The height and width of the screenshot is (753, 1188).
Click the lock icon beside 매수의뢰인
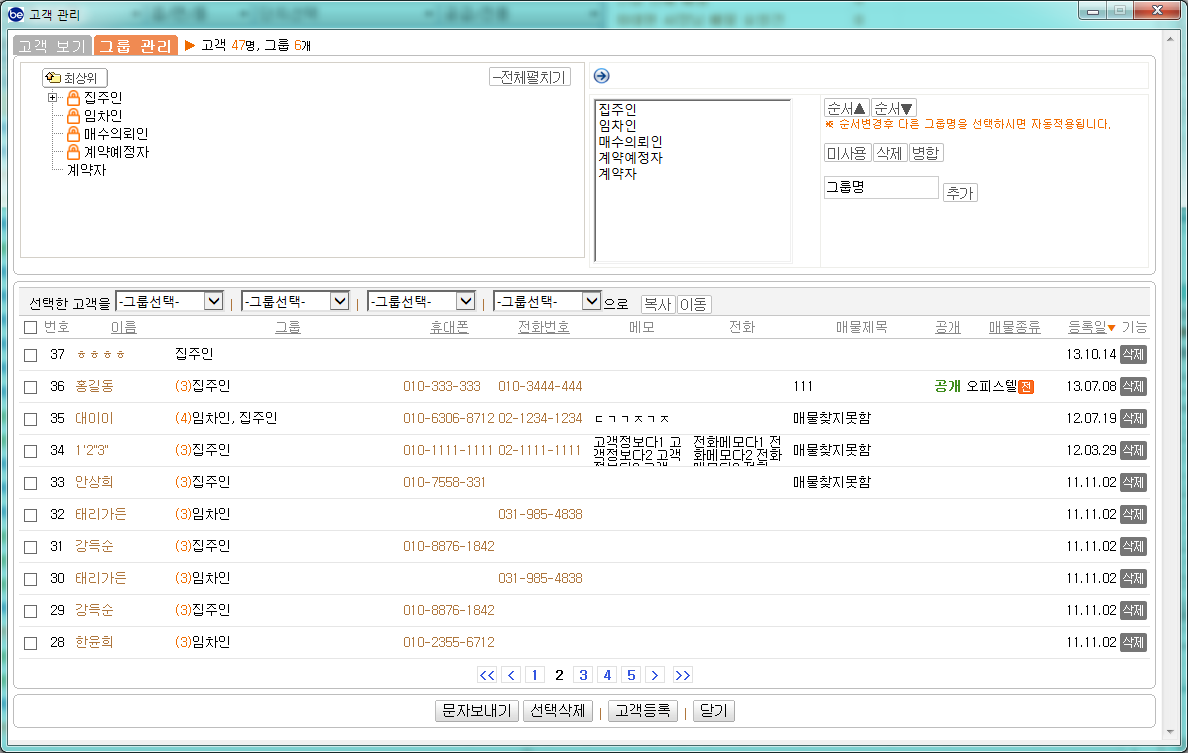(73, 134)
